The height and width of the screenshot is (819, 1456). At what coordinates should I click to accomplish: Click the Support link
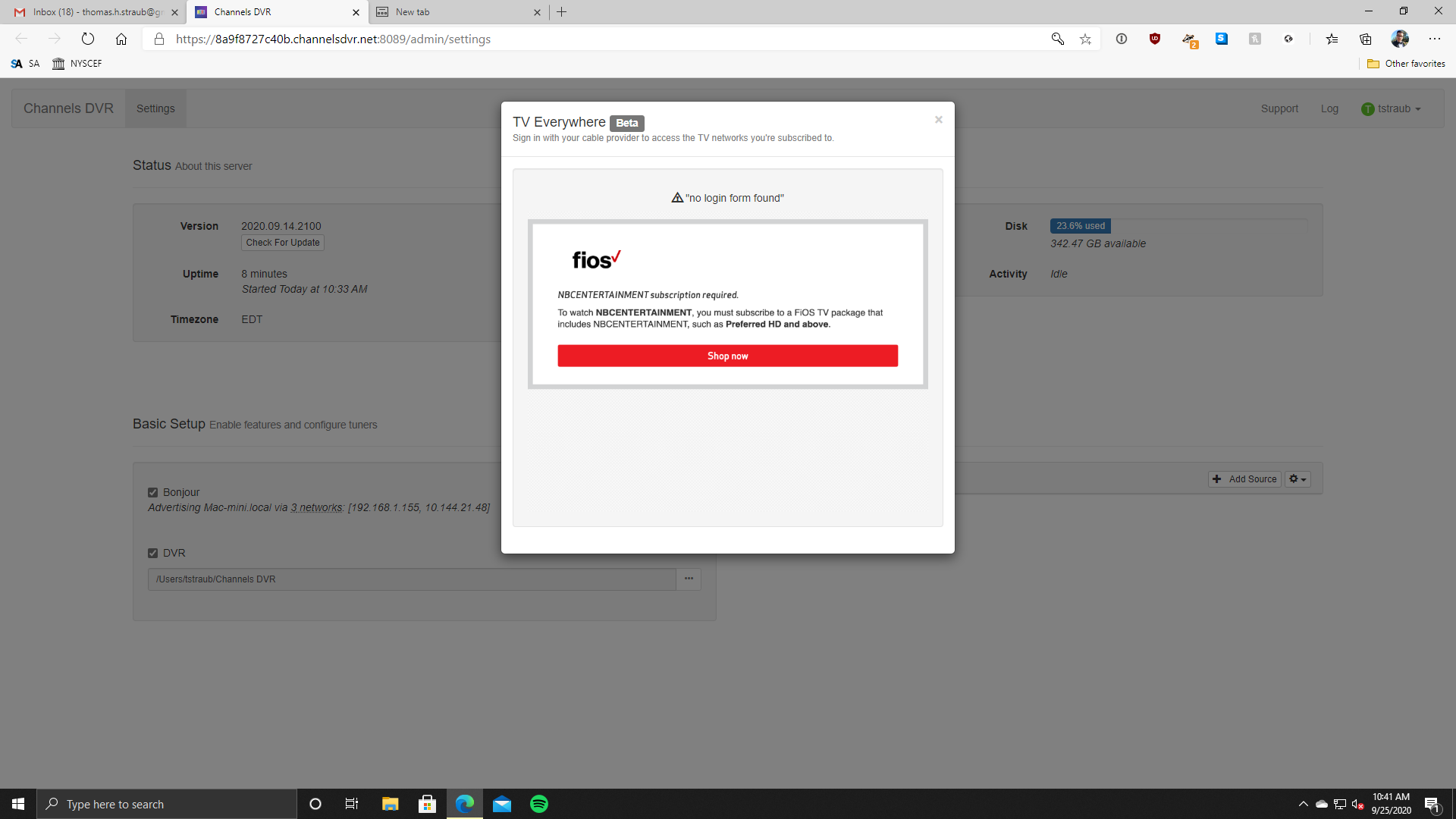1279,108
